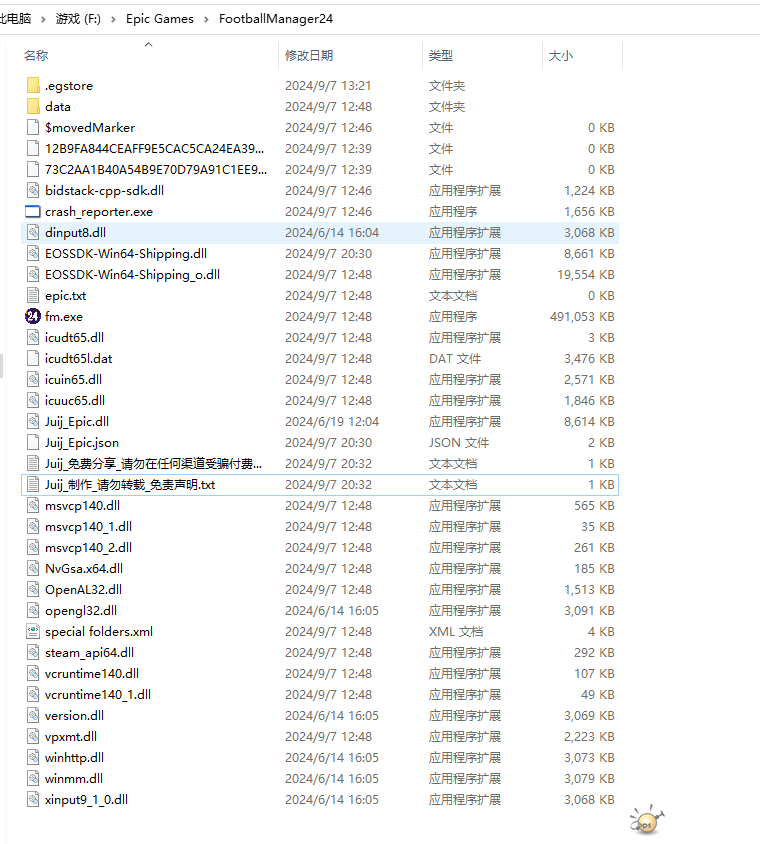This screenshot has width=760, height=844.
Task: Select Juij_制作_请勿转载_免责声明.txt file
Action: click(130, 484)
